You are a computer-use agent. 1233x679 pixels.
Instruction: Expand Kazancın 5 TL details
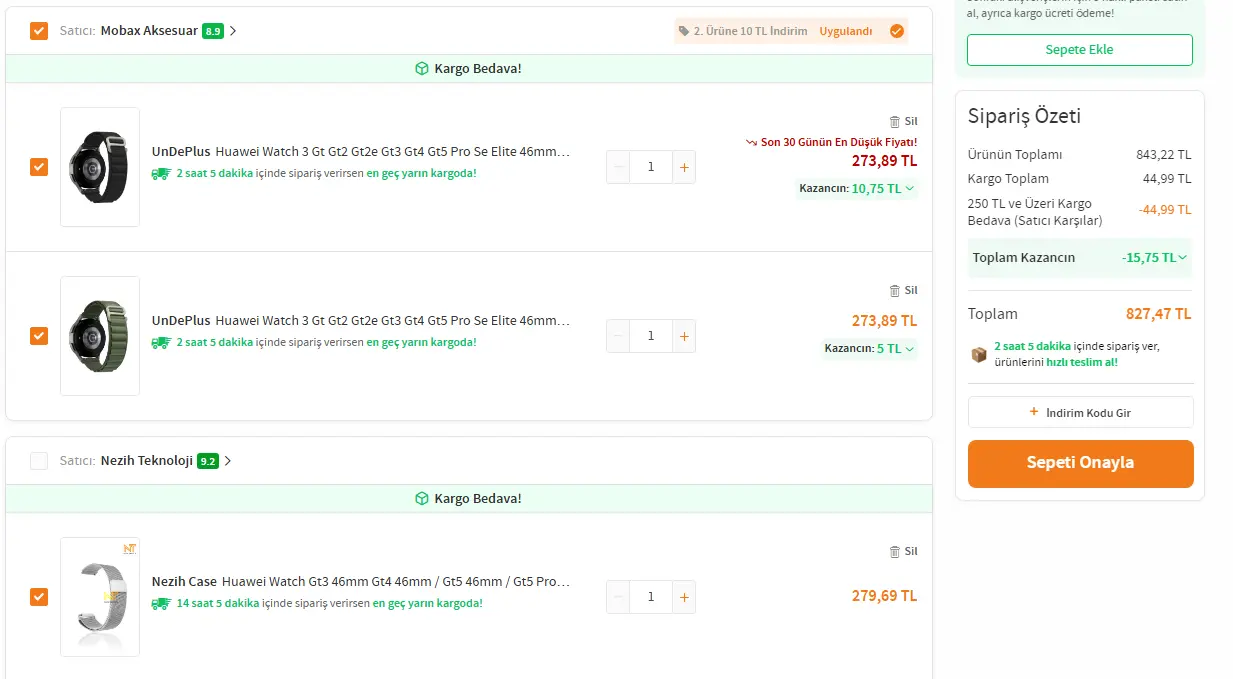[869, 349]
